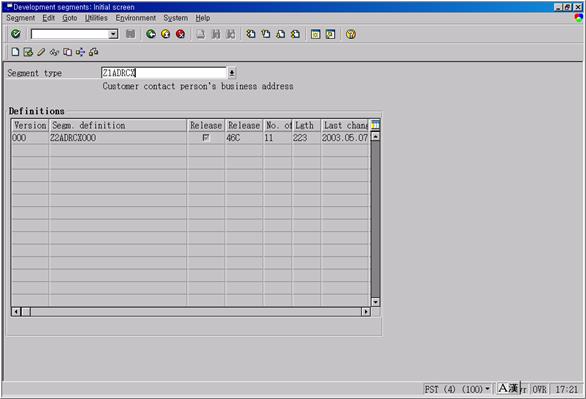Display segment with the glasses icon
Screen dimensions: 586x399
[54, 52]
